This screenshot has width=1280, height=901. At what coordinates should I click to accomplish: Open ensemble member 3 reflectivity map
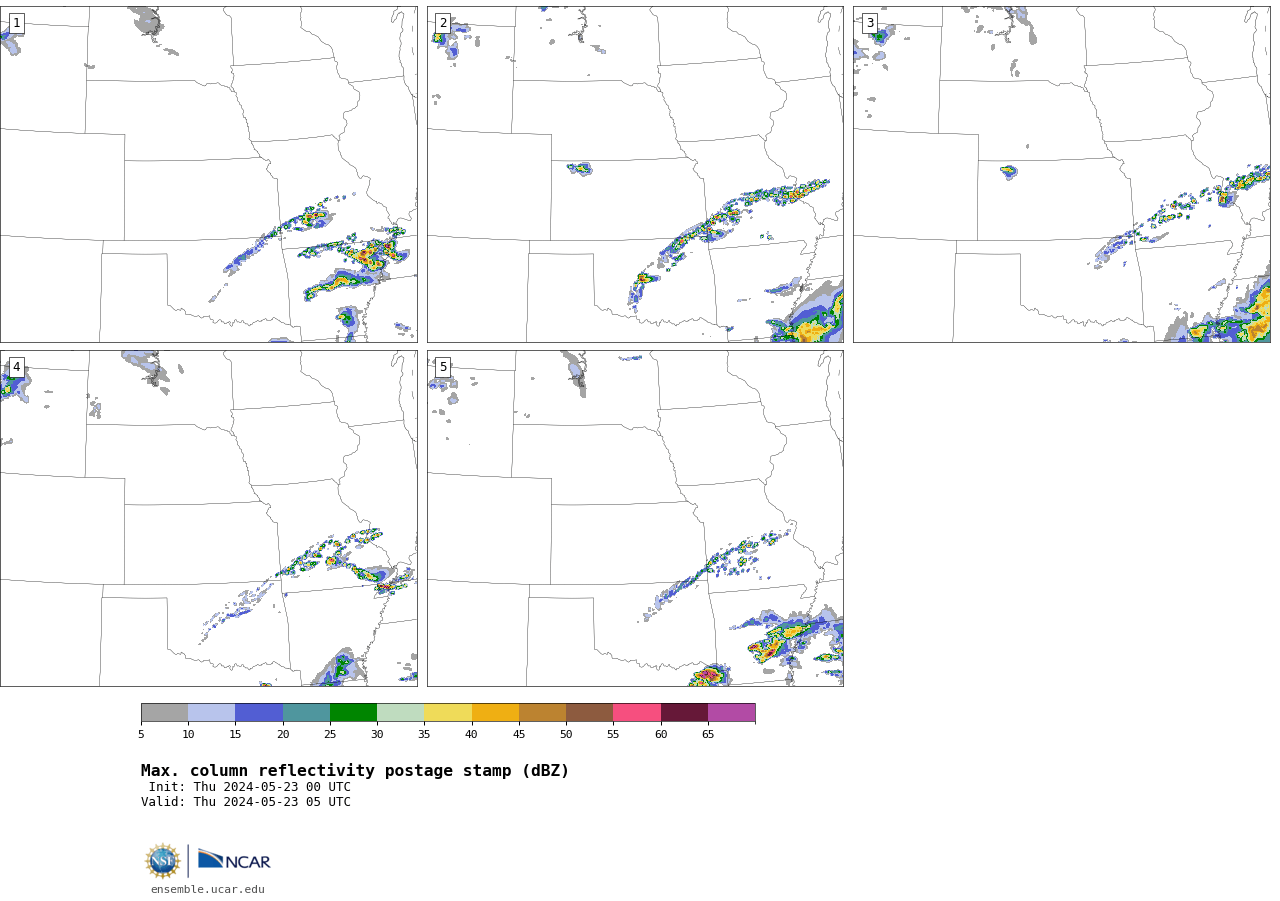pos(1062,175)
